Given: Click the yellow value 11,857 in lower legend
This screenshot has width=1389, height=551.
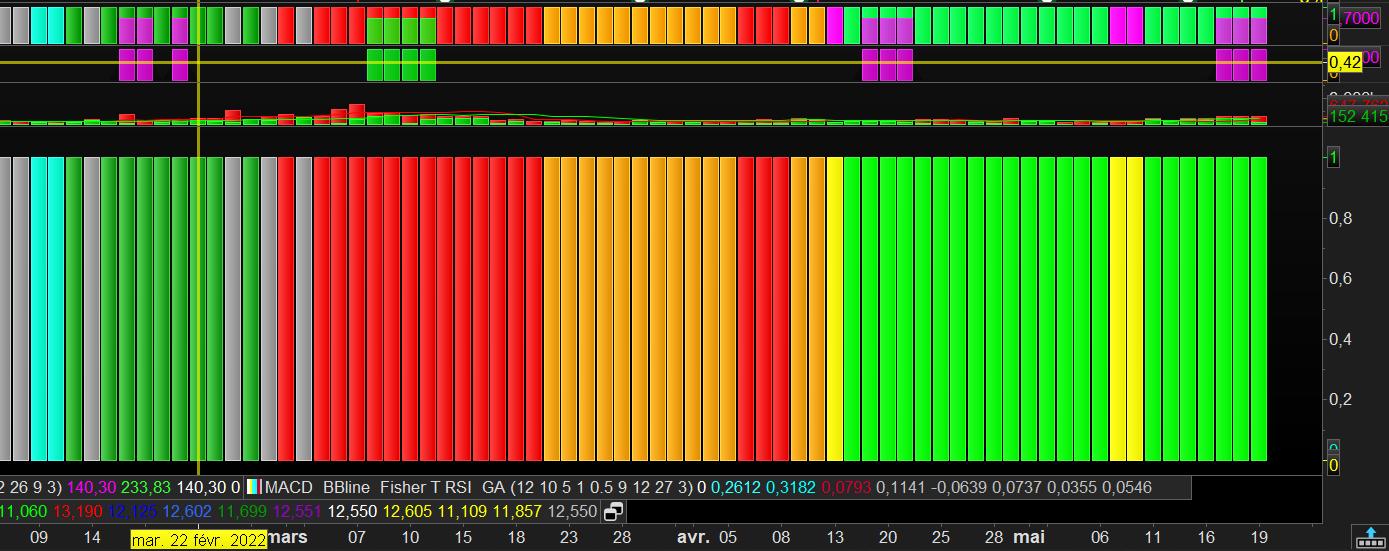Looking at the screenshot, I should (x=516, y=512).
